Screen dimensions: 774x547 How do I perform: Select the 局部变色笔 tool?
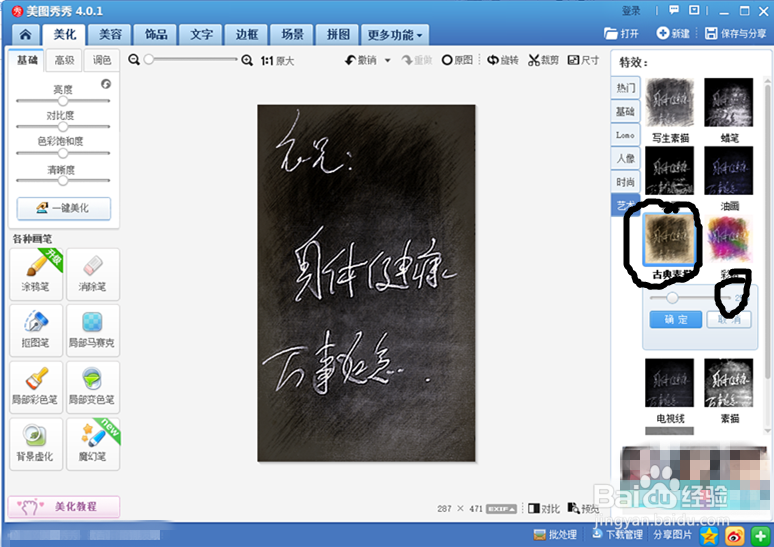(x=93, y=387)
